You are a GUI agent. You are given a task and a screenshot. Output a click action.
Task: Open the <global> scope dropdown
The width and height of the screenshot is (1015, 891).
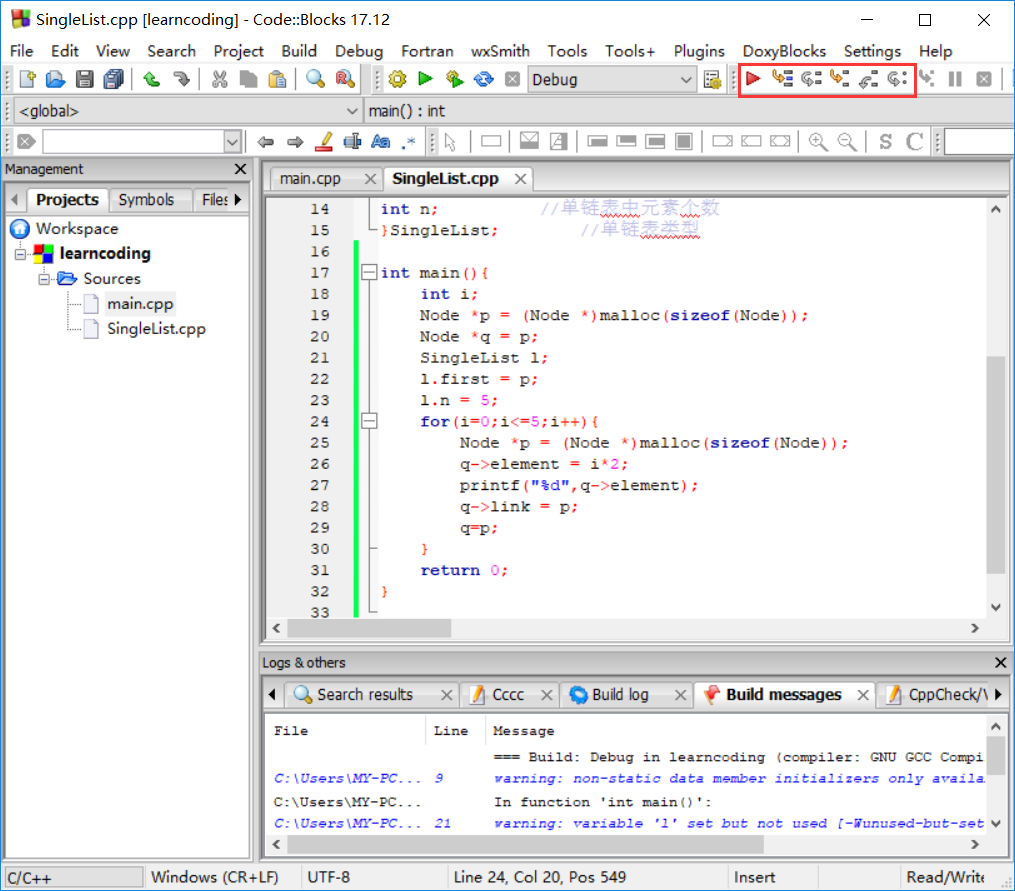(x=187, y=111)
